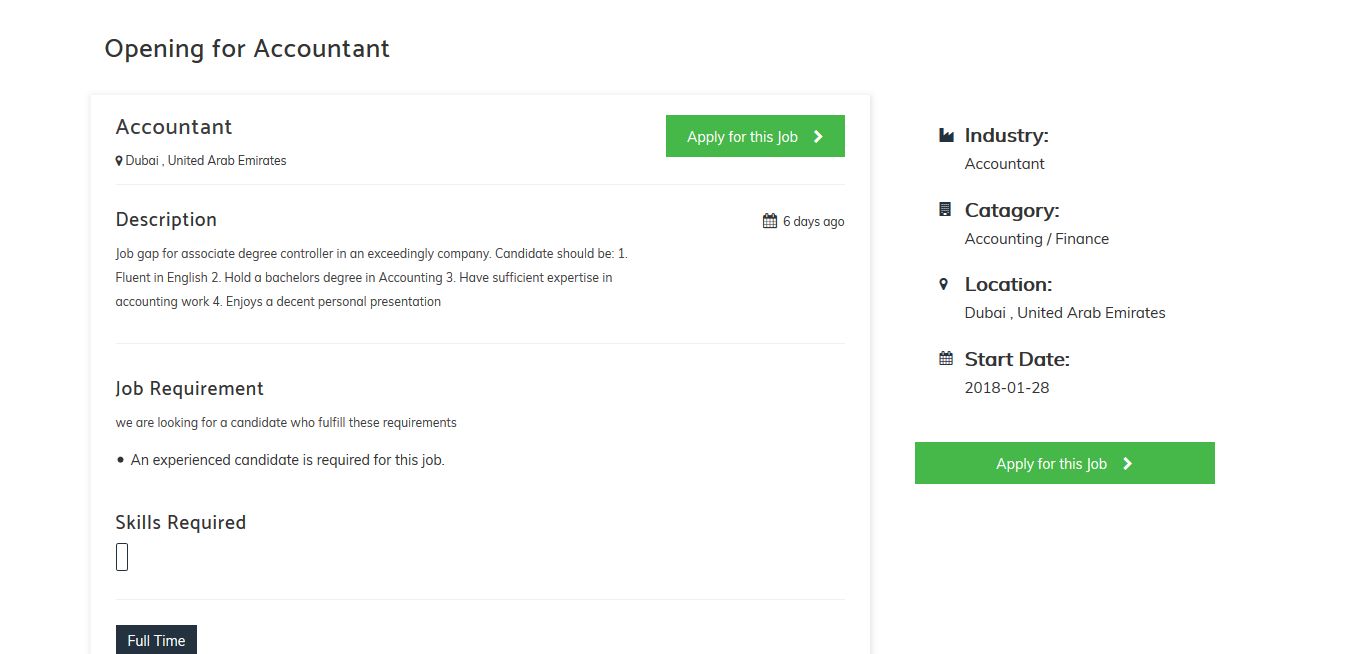
Task: Click the chevron on the top Apply button
Action: (x=818, y=137)
